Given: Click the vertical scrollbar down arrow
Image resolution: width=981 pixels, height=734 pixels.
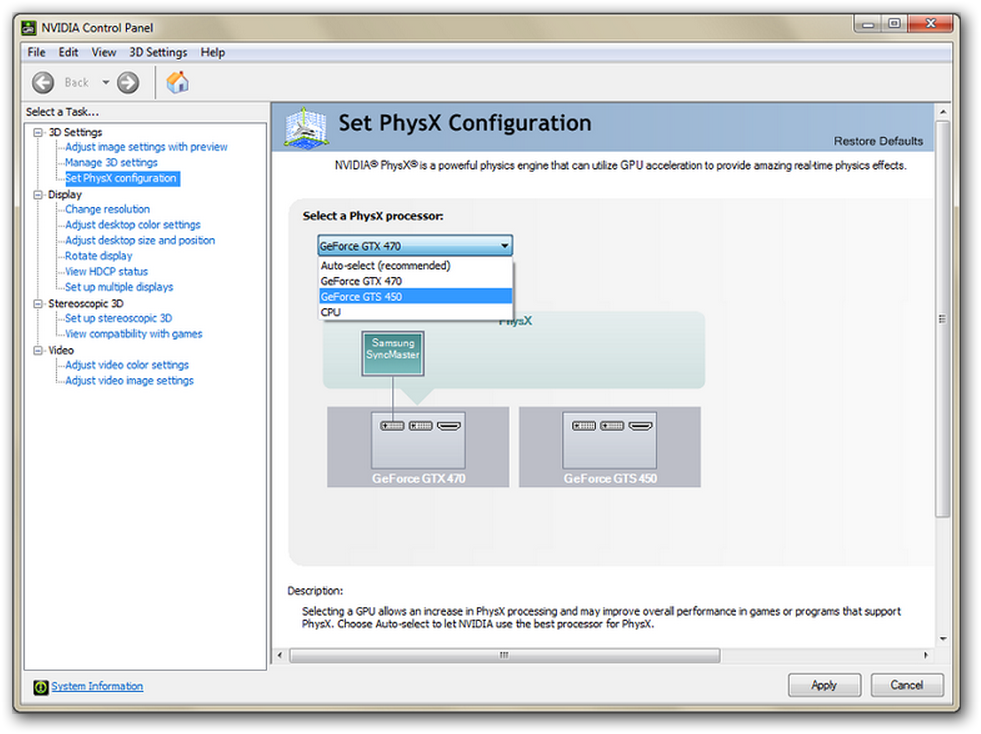Looking at the screenshot, I should click(943, 639).
